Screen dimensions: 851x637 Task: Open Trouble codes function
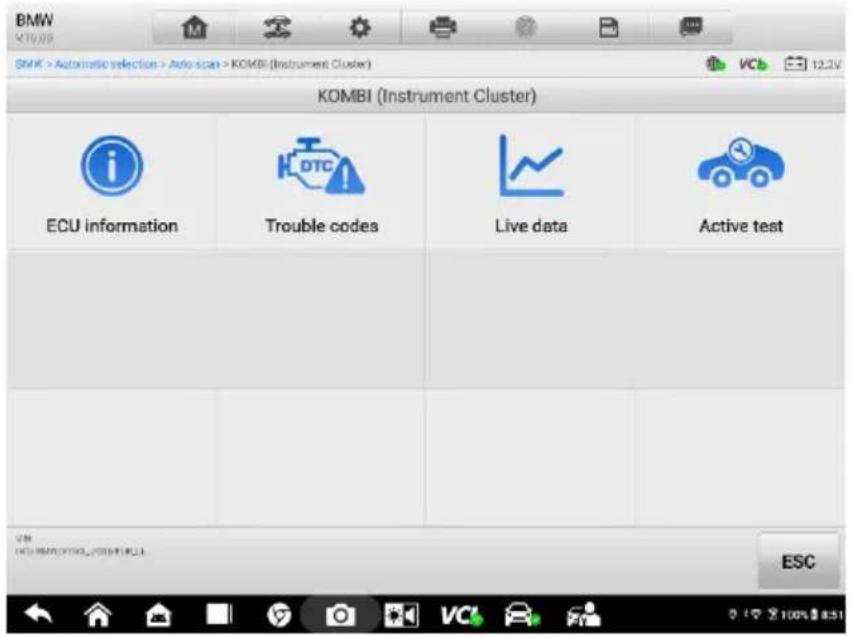coord(321,183)
